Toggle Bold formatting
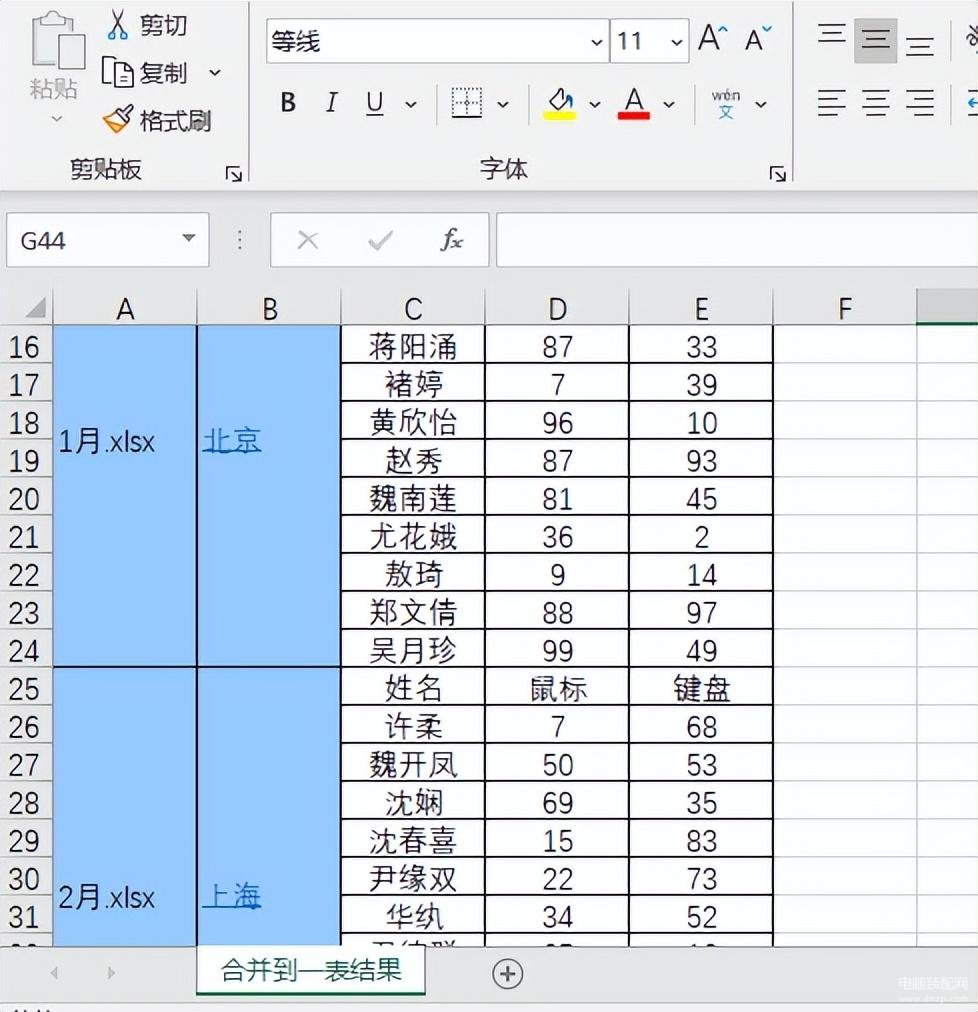The image size is (978, 1012). point(288,103)
